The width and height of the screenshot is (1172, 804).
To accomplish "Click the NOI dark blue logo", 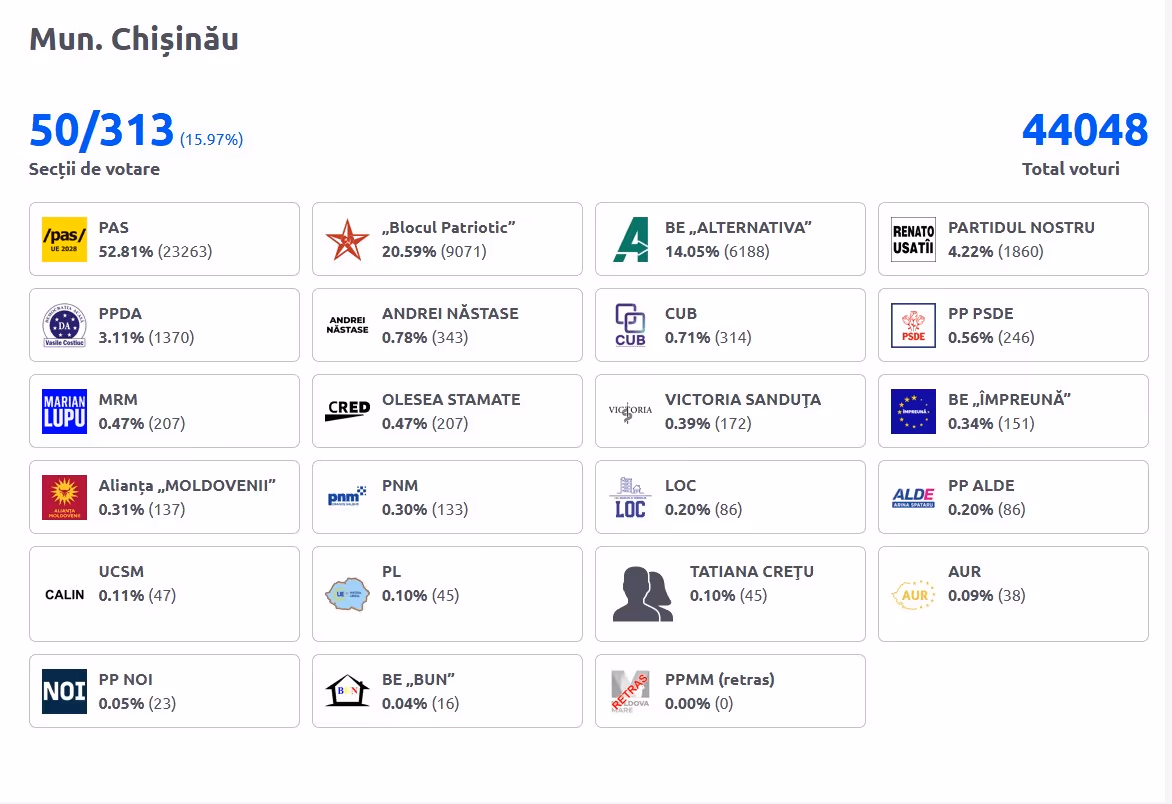I will (x=64, y=691).
